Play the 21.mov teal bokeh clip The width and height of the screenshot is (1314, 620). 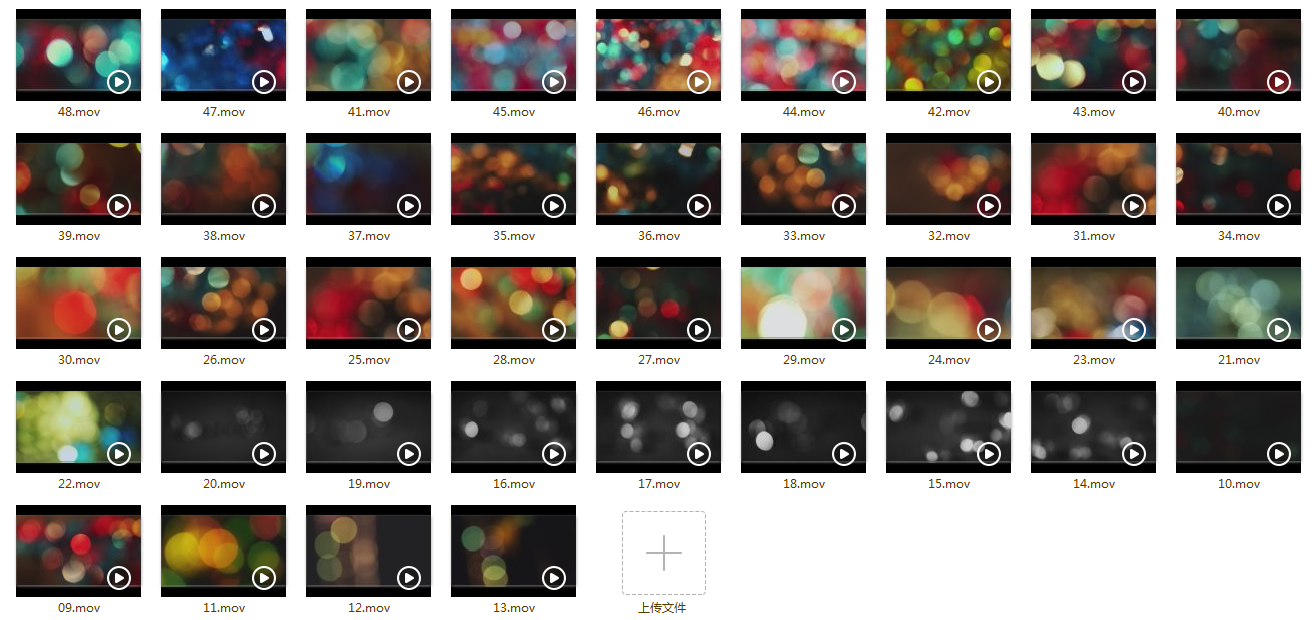pyautogui.click(x=1279, y=330)
